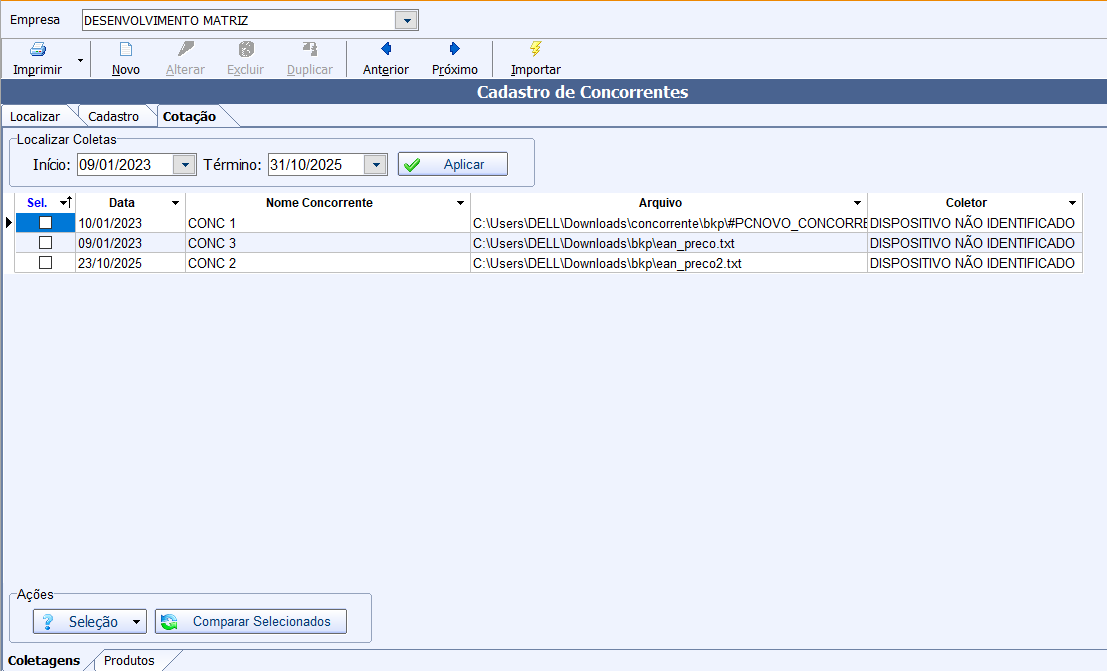Click the Excluir toolbar icon
This screenshot has height=671, width=1107.
point(245,49)
